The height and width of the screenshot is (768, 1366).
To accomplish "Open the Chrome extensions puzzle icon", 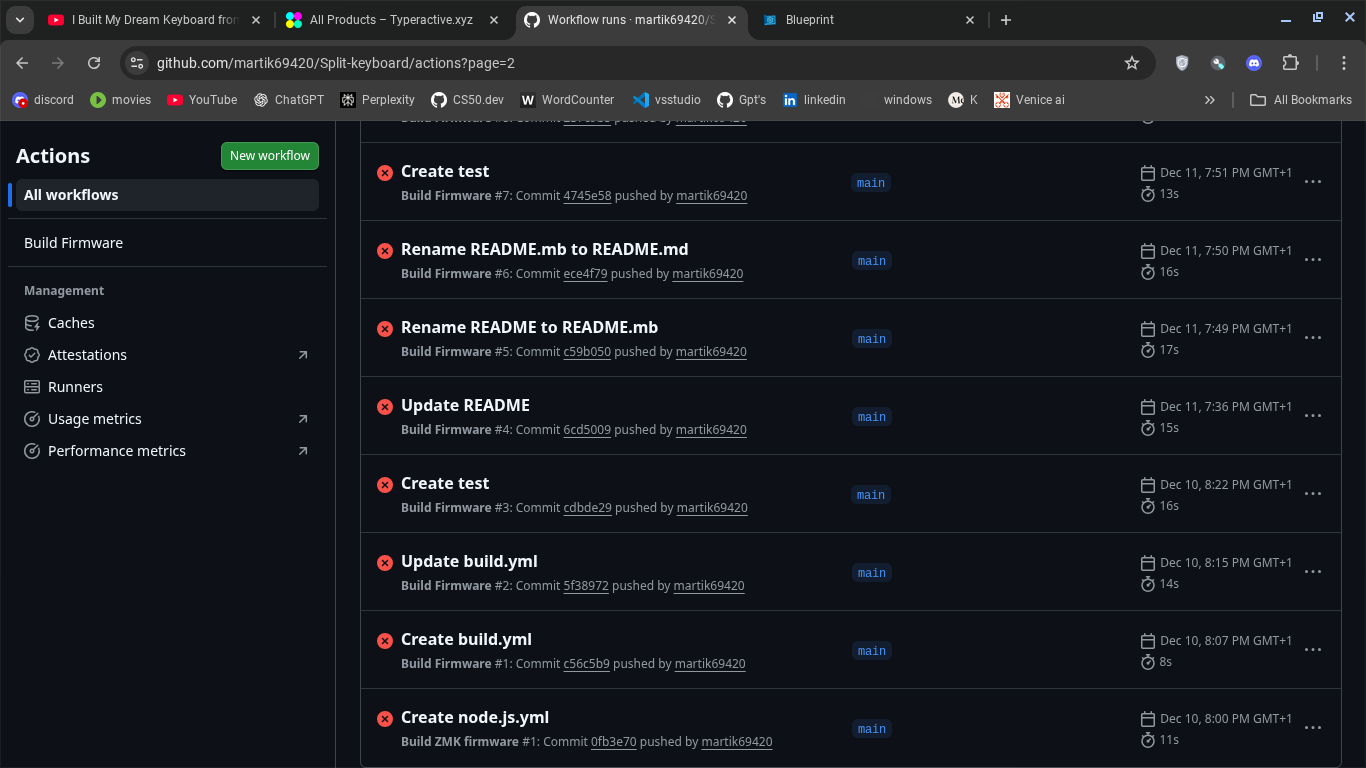I will [1290, 63].
